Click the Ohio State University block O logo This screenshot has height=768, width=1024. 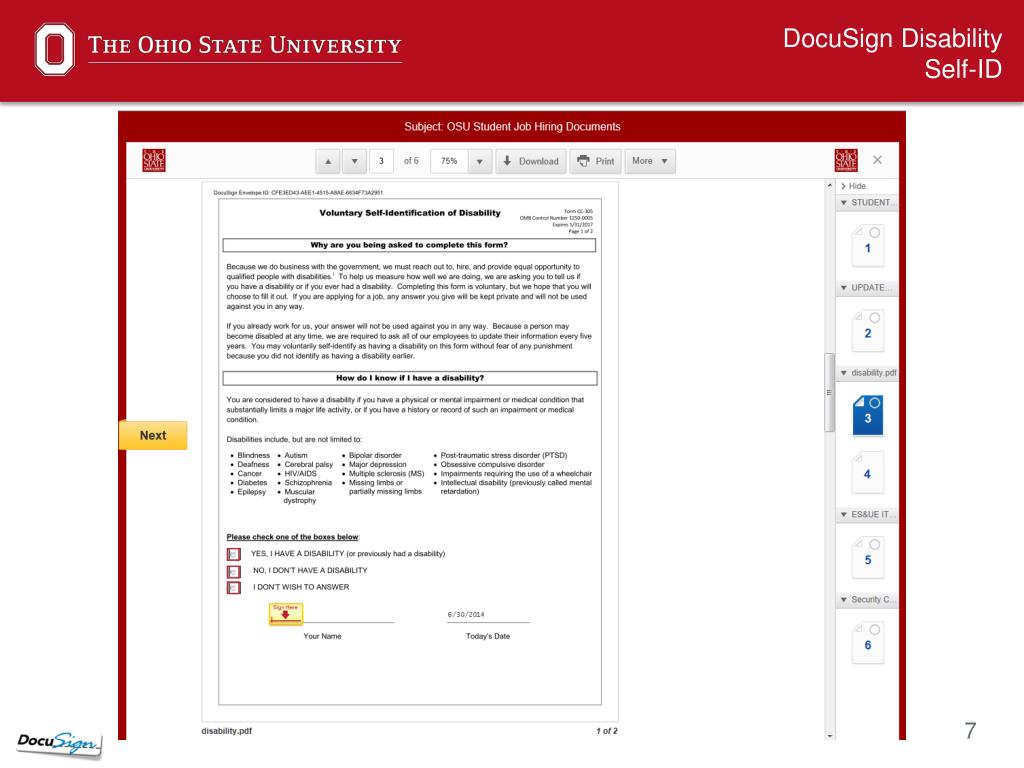pos(55,49)
